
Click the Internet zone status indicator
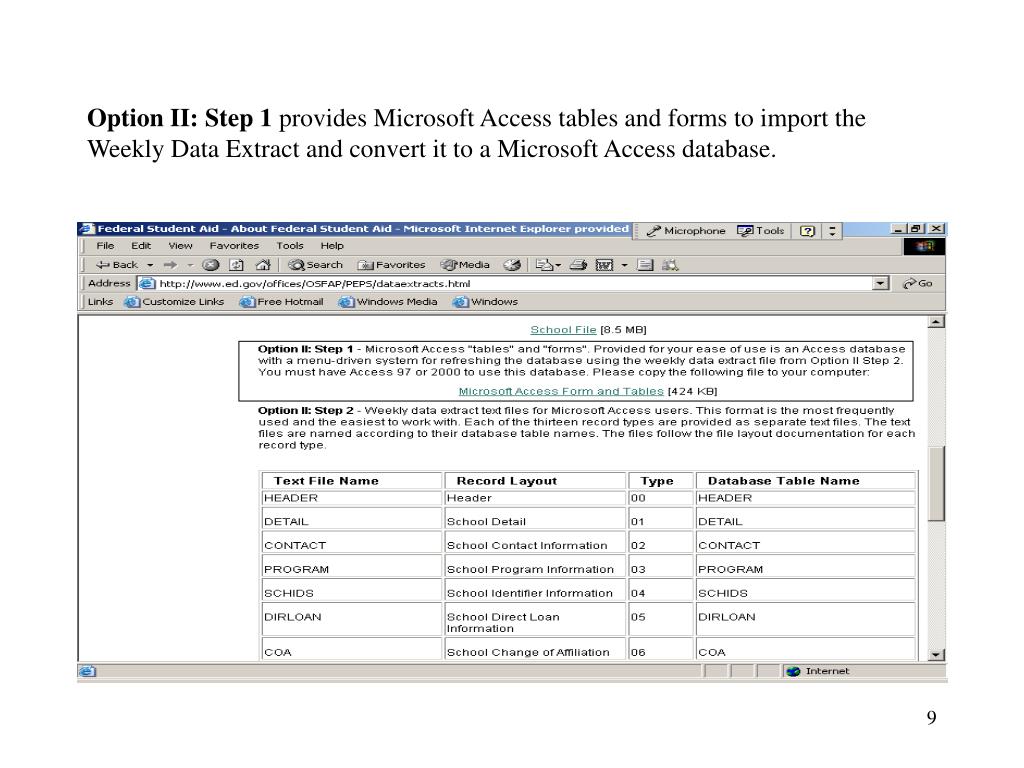[x=819, y=671]
